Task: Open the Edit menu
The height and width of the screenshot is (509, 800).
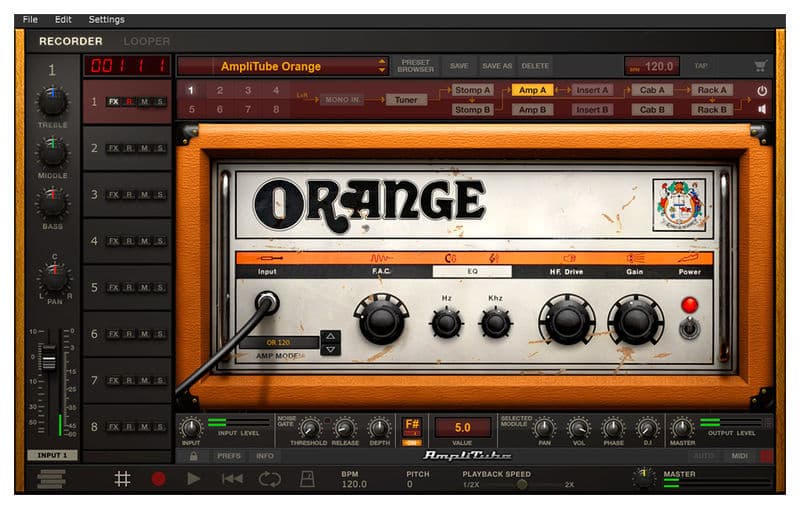Action: click(63, 19)
